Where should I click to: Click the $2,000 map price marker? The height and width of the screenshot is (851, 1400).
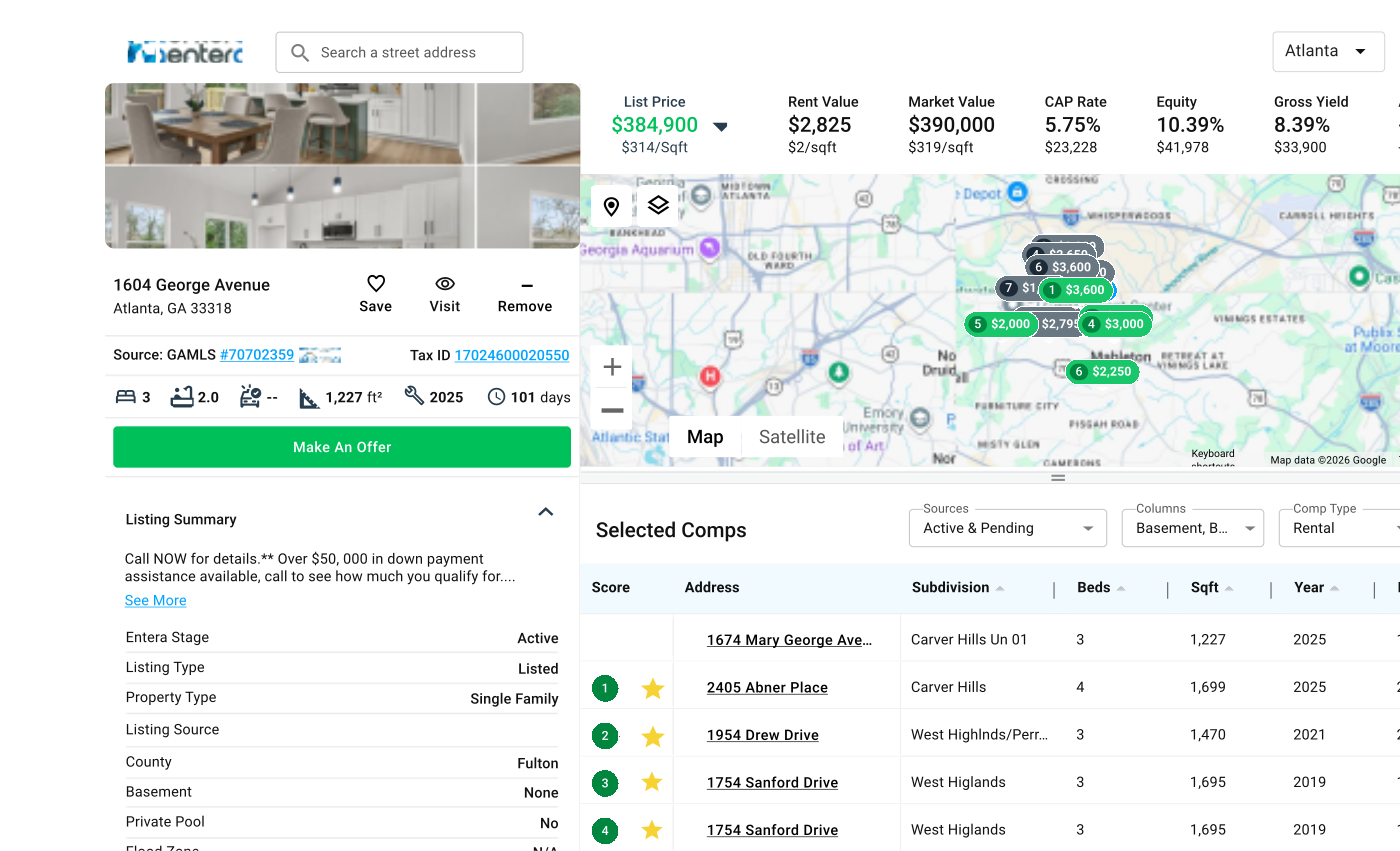pyautogui.click(x=1001, y=324)
